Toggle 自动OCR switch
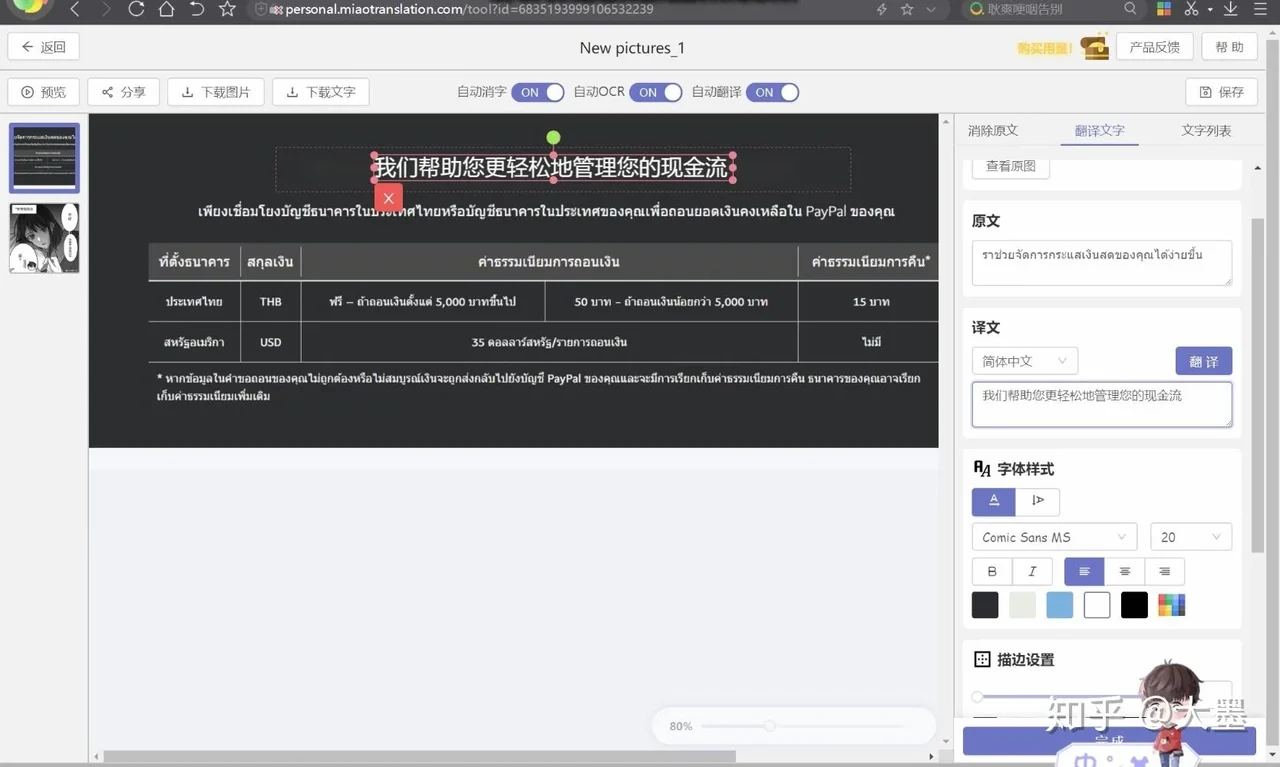 tap(656, 92)
